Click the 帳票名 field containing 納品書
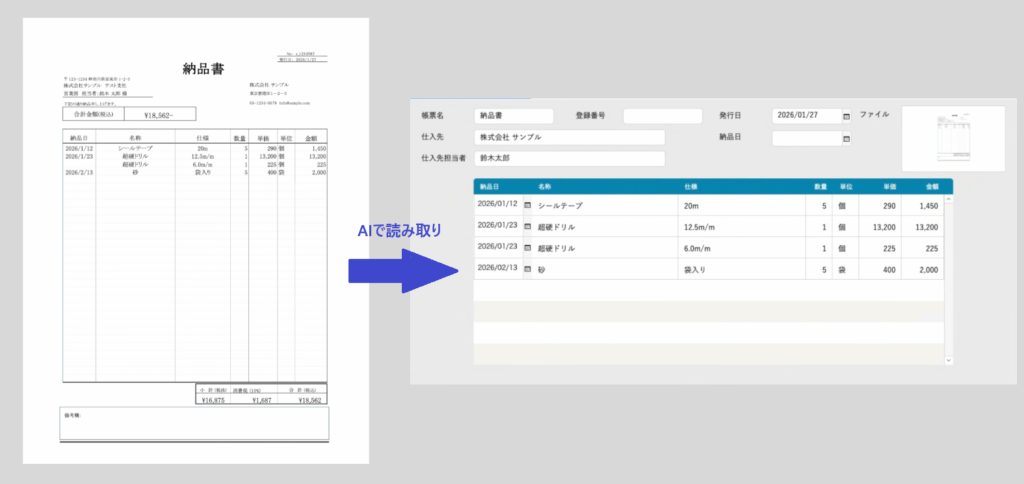The height and width of the screenshot is (484, 1024). [x=513, y=116]
